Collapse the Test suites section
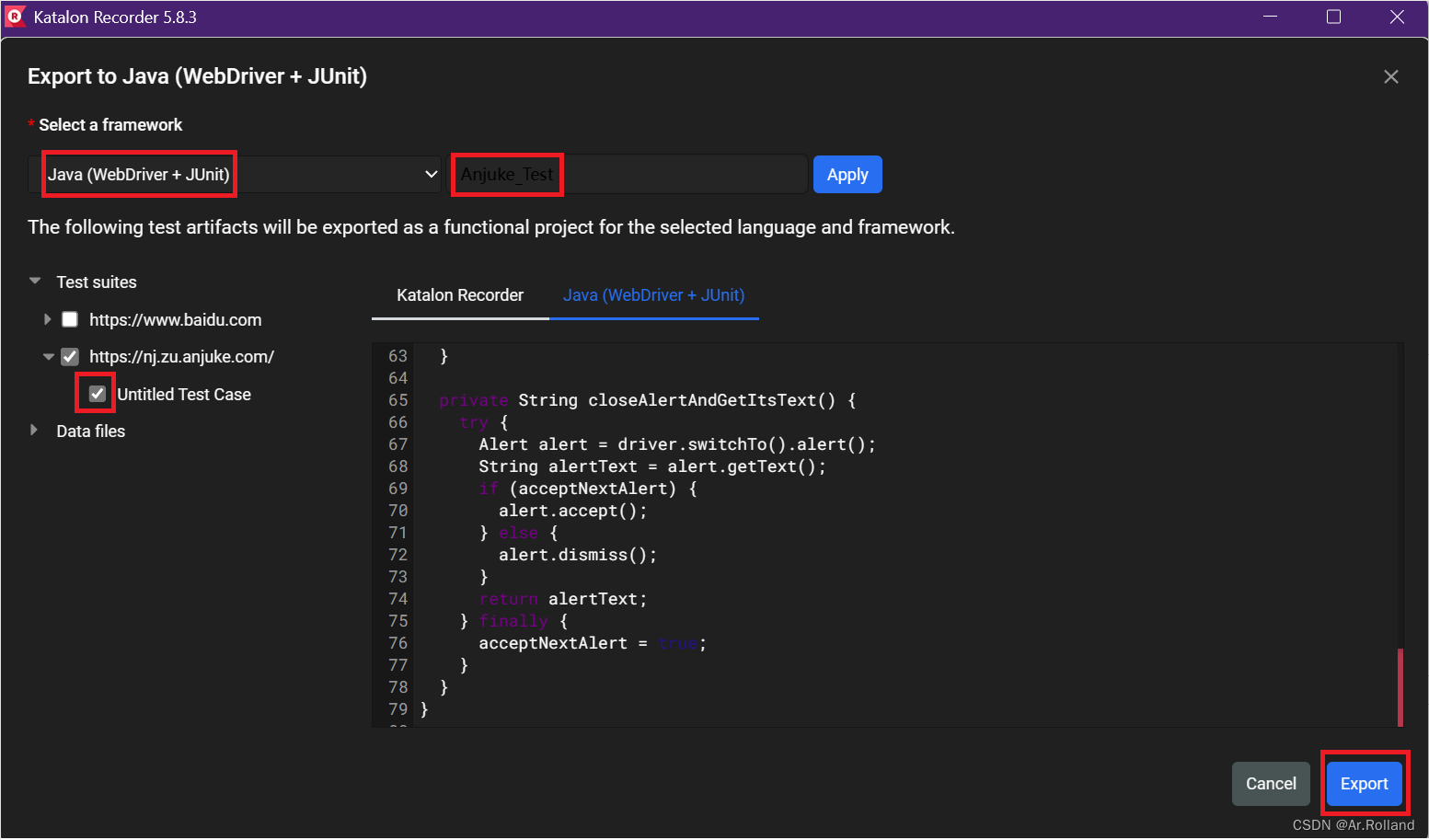Image resolution: width=1429 pixels, height=840 pixels. pyautogui.click(x=35, y=282)
